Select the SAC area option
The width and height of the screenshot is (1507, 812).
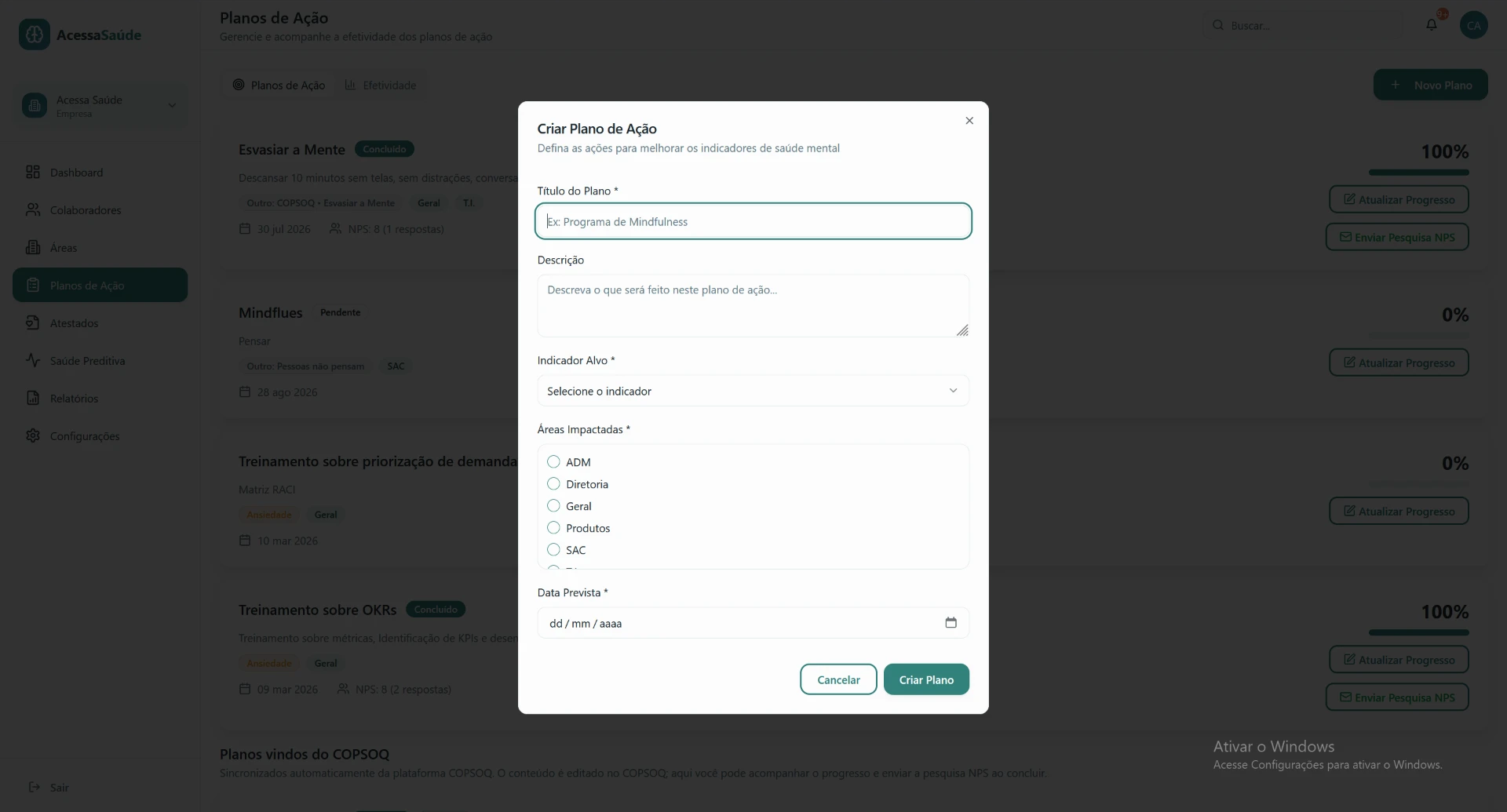[x=553, y=549]
